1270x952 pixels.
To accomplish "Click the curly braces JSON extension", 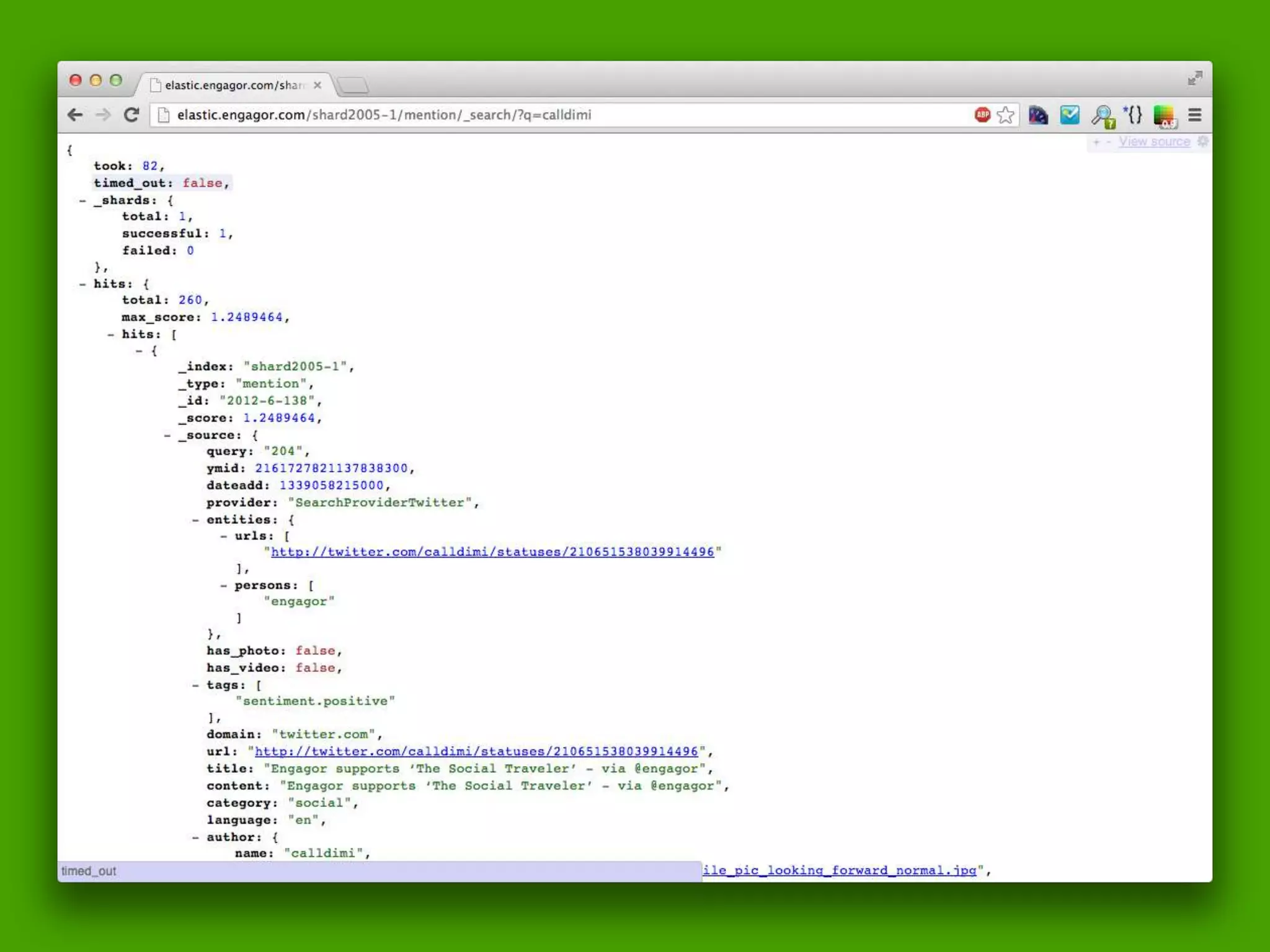I will pos(1134,115).
